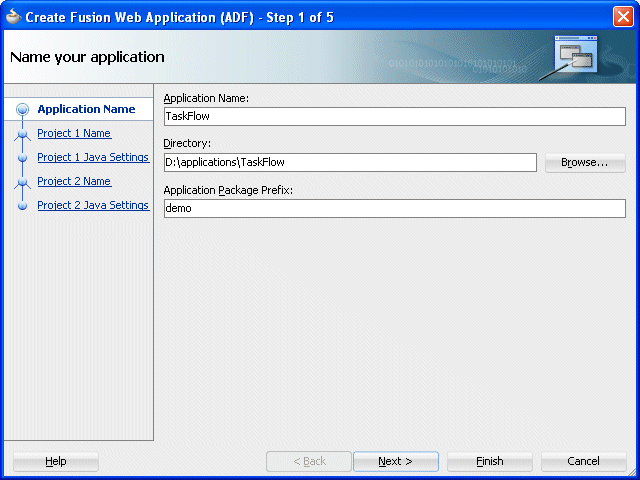Select the Application Name step label
Viewport: 640px width, 480px height.
click(86, 109)
